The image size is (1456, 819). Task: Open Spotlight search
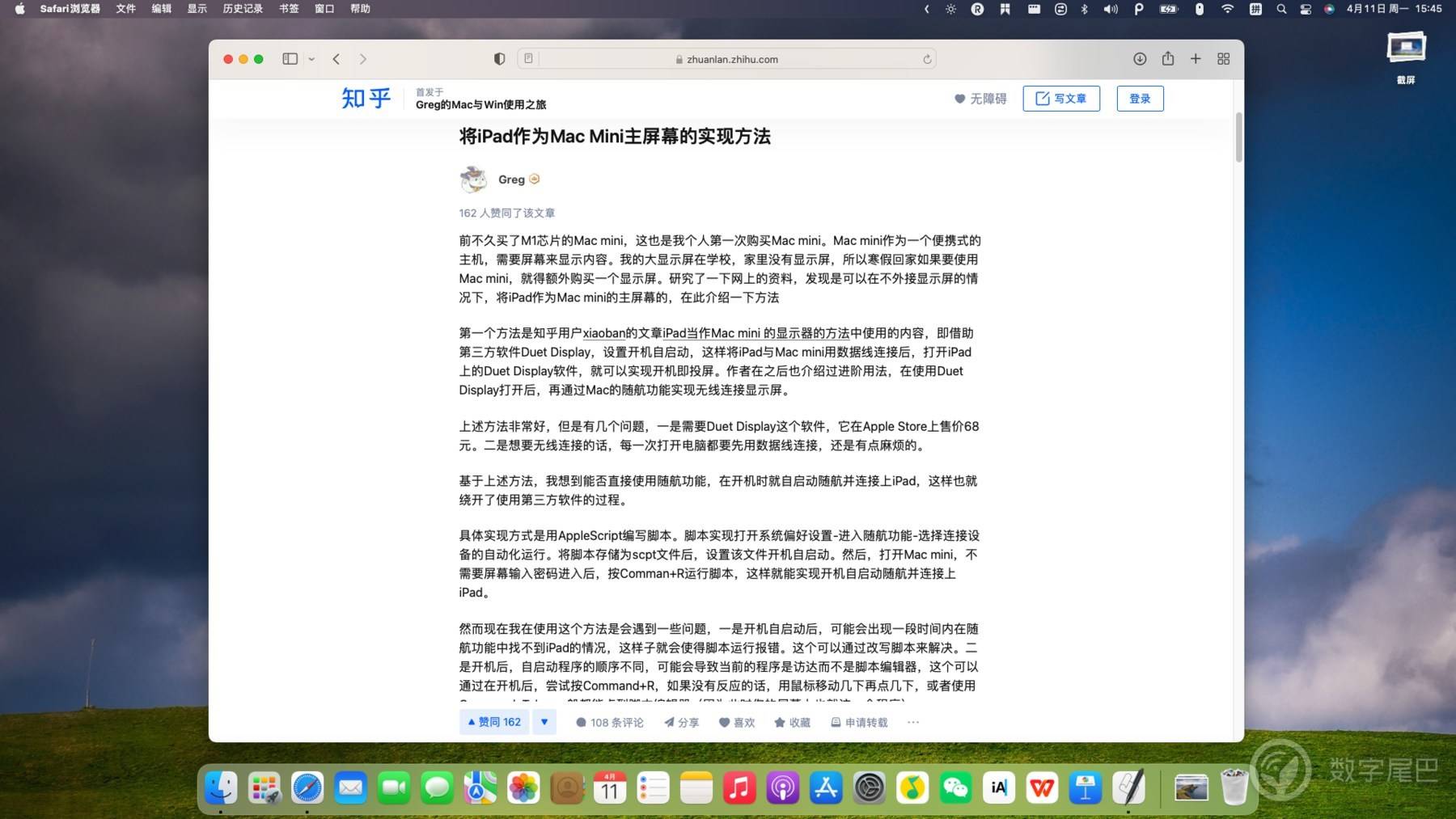[1281, 9]
